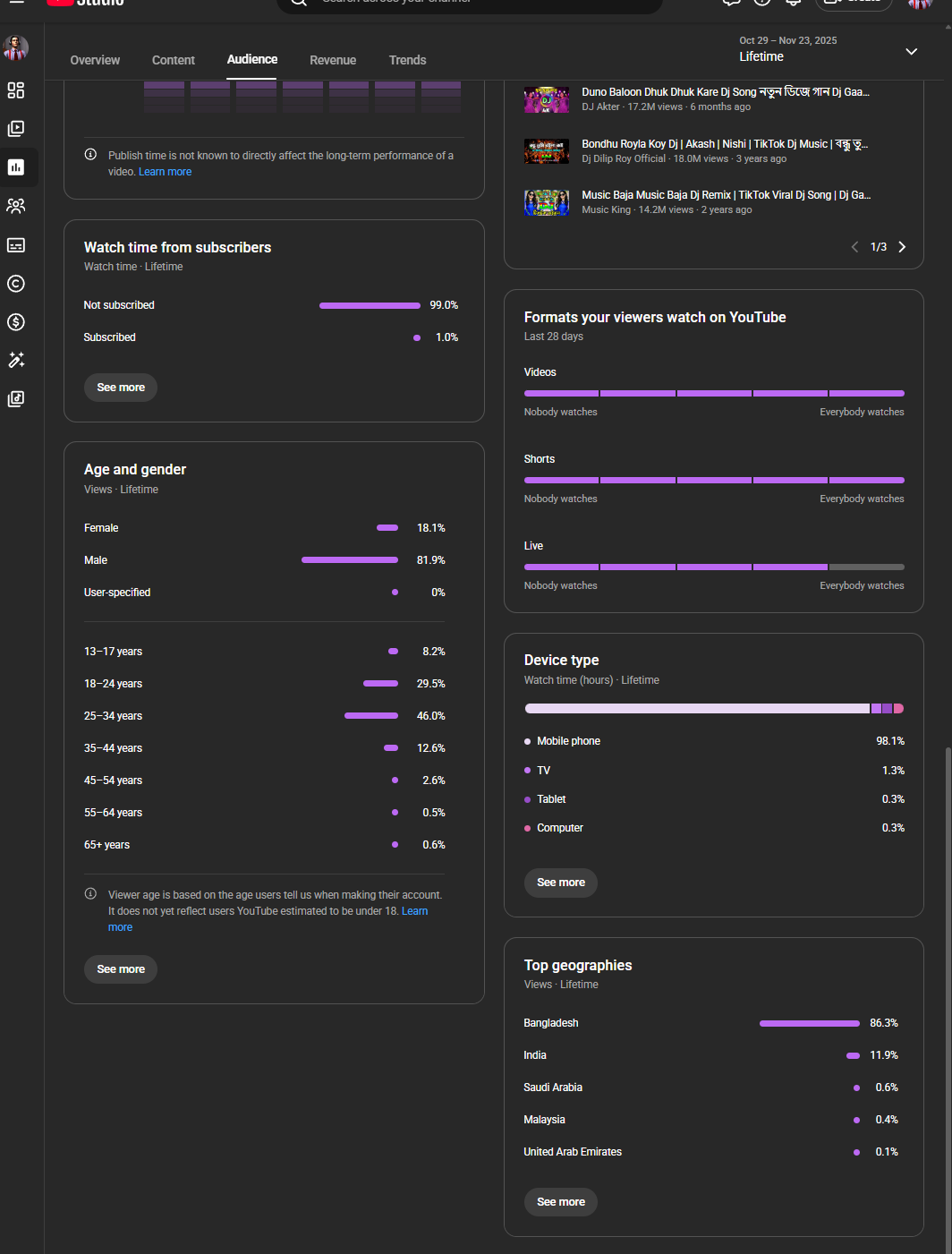952x1254 pixels.
Task: Open Customization magic wand icon
Action: (16, 360)
